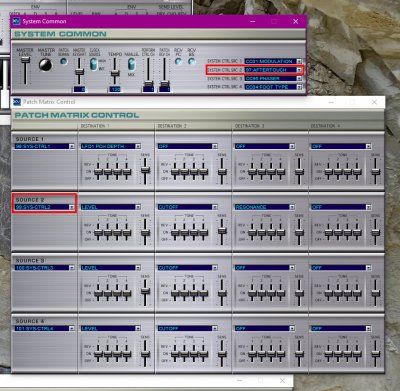This screenshot has height=391, width=400.
Task: Close the System Common window
Action: [x=295, y=21]
